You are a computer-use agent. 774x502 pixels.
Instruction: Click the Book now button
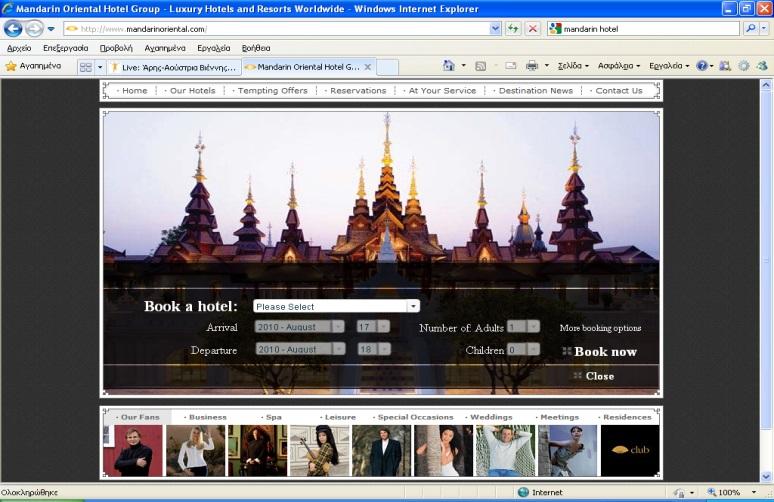[600, 351]
